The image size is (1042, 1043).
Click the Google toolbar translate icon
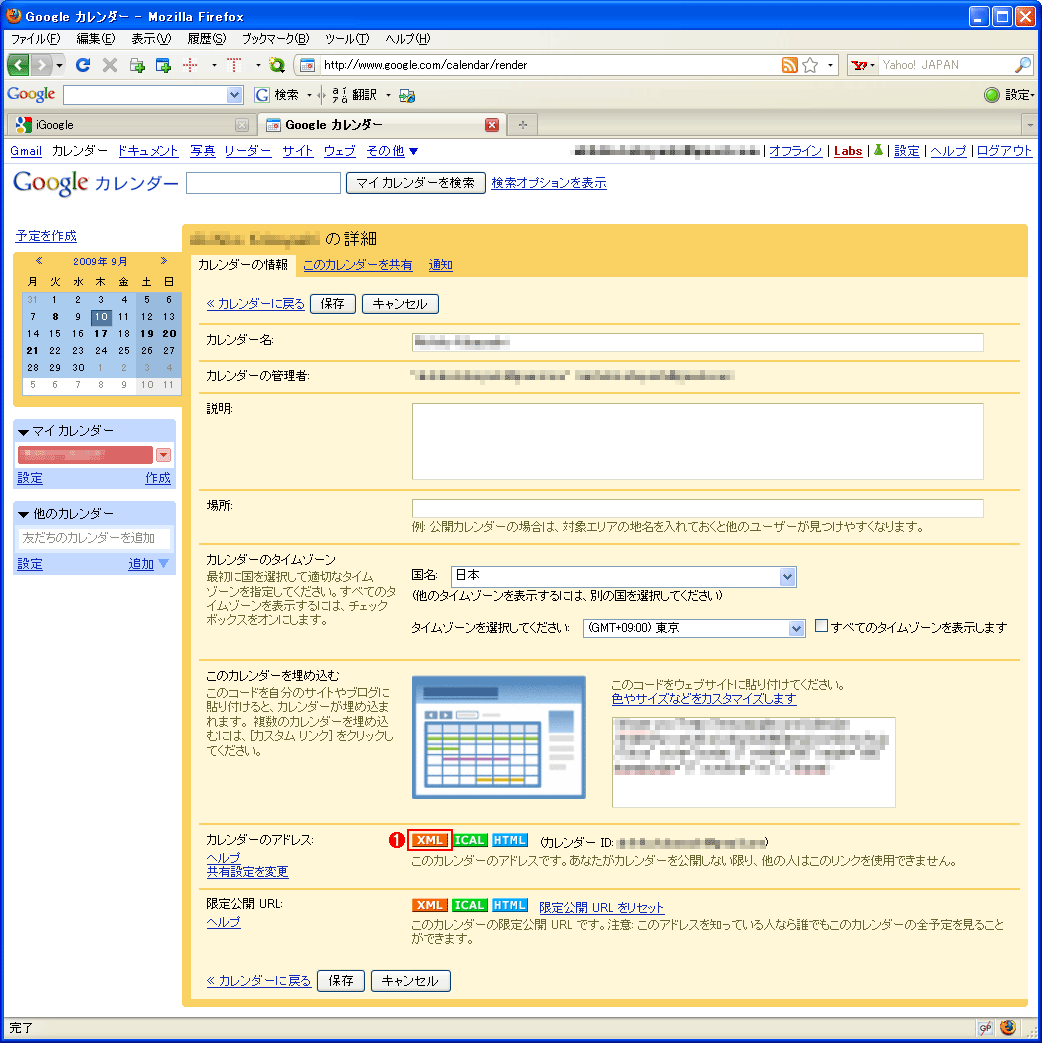coord(340,95)
